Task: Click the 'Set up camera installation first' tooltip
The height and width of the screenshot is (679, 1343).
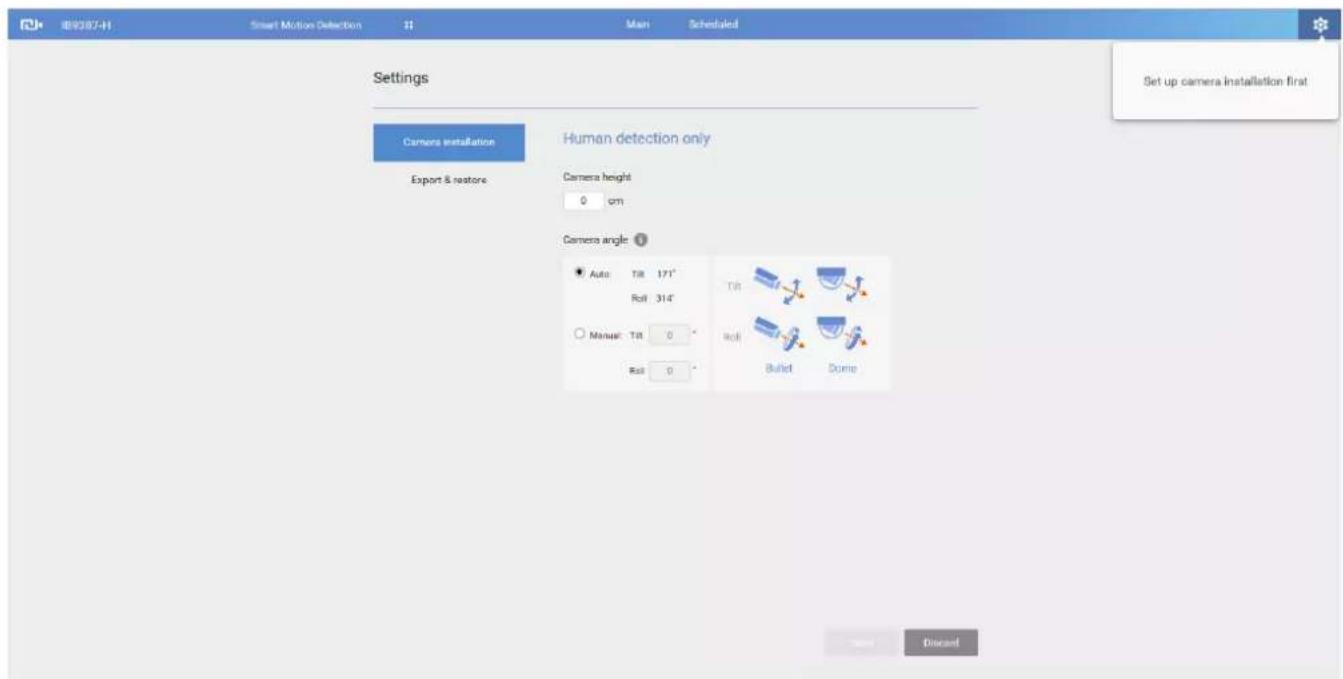Action: pyautogui.click(x=1226, y=82)
